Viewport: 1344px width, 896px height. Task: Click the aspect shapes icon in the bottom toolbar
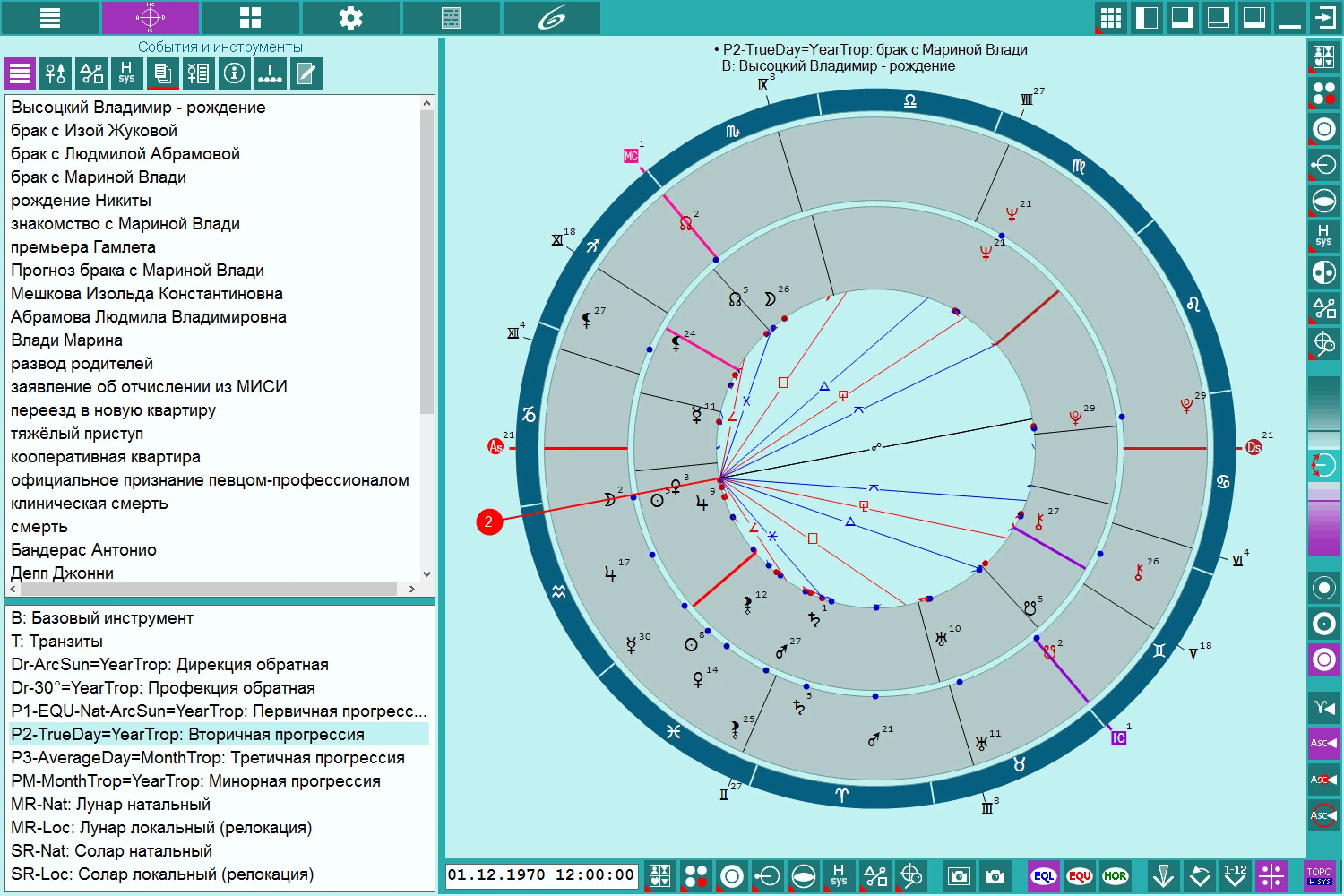pos(875,876)
